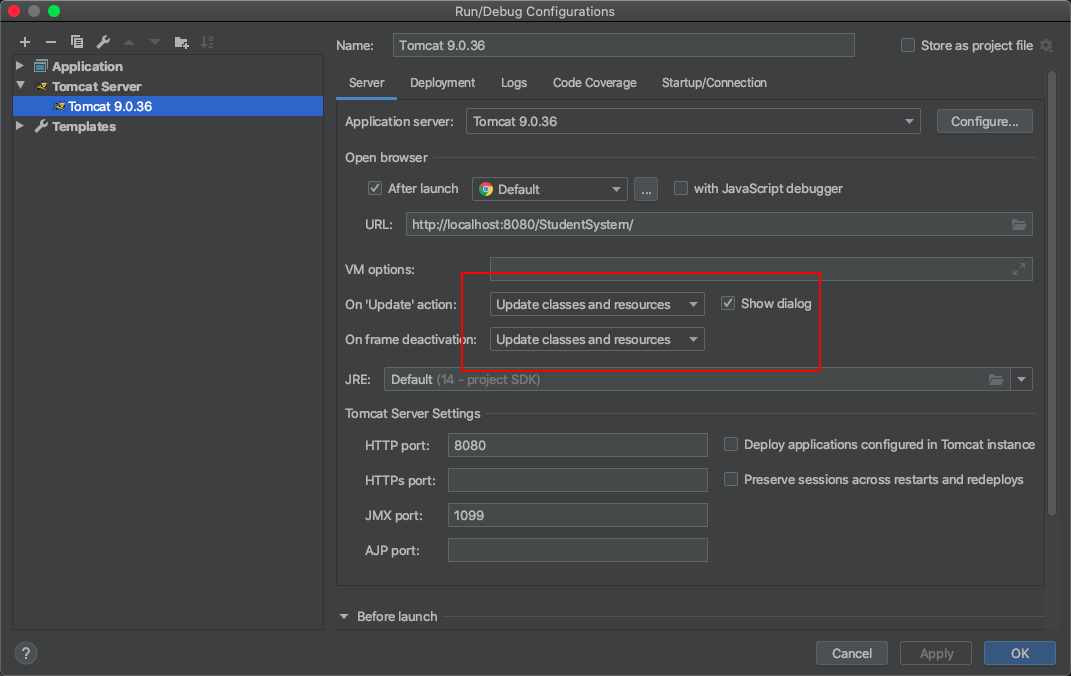The image size is (1071, 676).
Task: Switch to Deployment tab
Action: click(443, 83)
